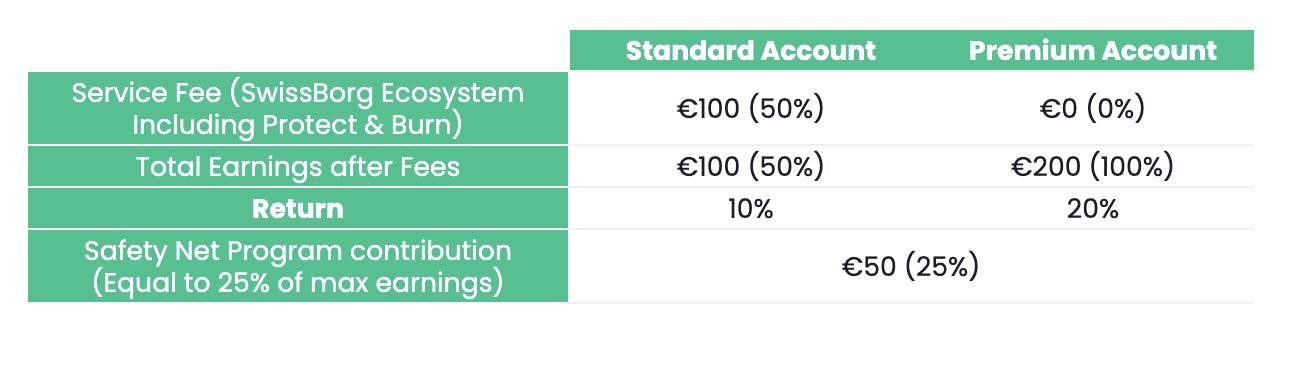1293x372 pixels.
Task: Select the 20% return value
Action: point(1093,209)
